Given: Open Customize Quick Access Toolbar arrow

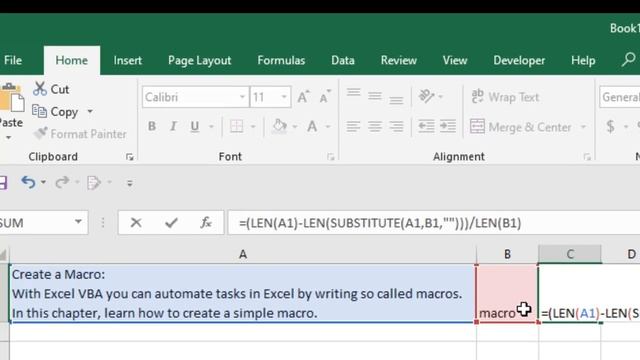Looking at the screenshot, I should (130, 183).
